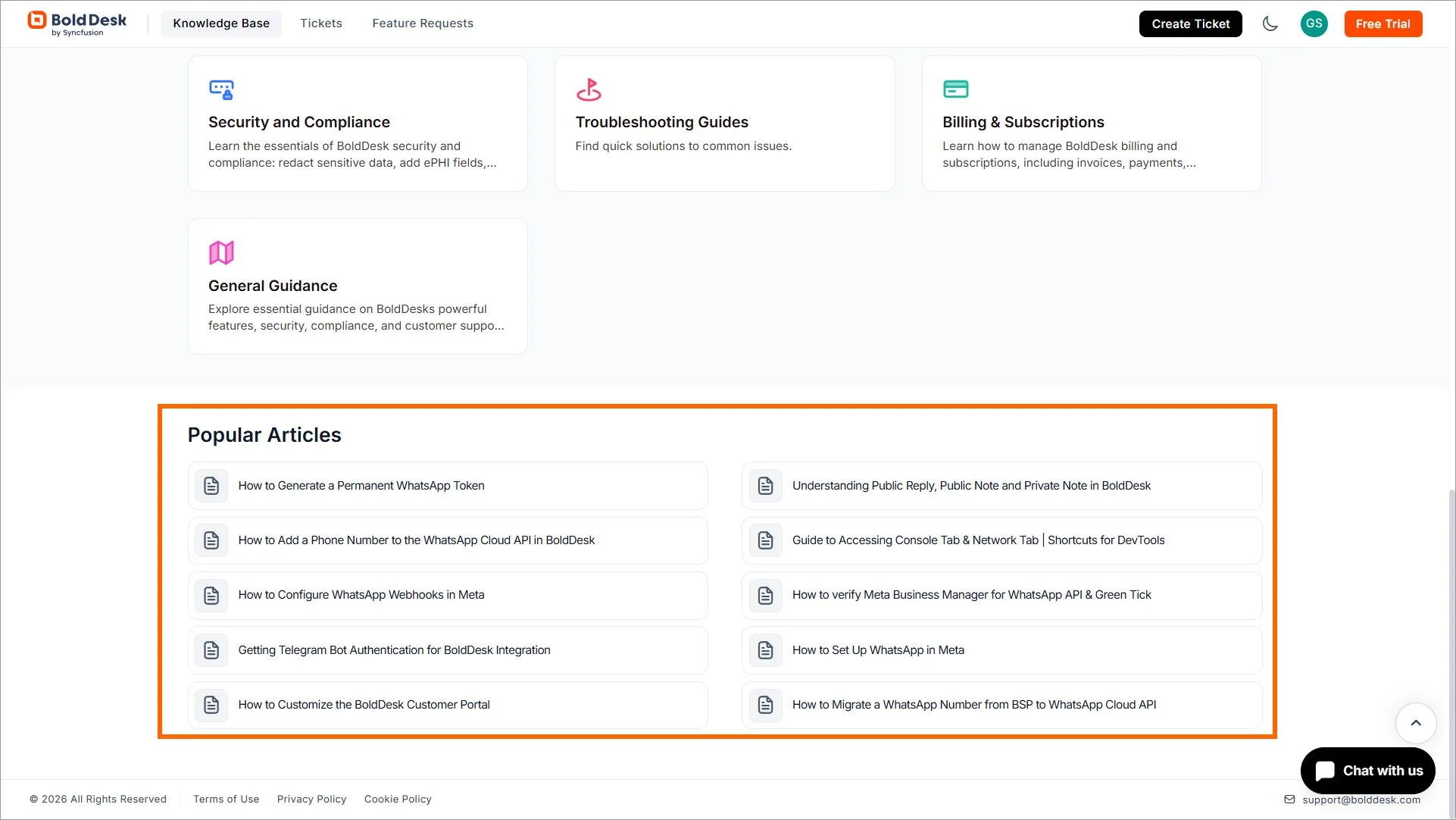The height and width of the screenshot is (820, 1456).
Task: Open the Feature Requests tab
Action: click(x=423, y=23)
